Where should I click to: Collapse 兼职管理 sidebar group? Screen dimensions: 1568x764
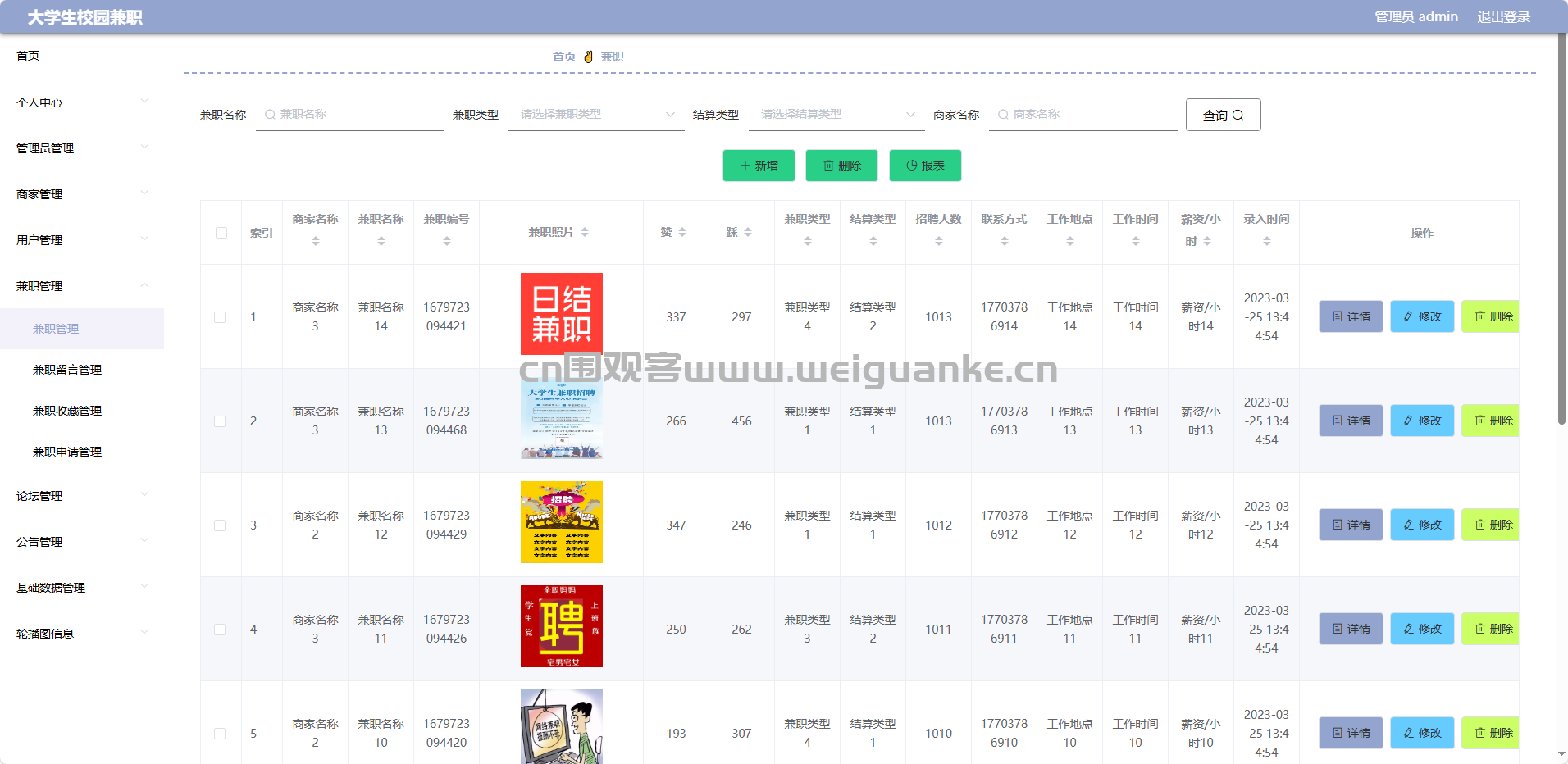coord(82,286)
